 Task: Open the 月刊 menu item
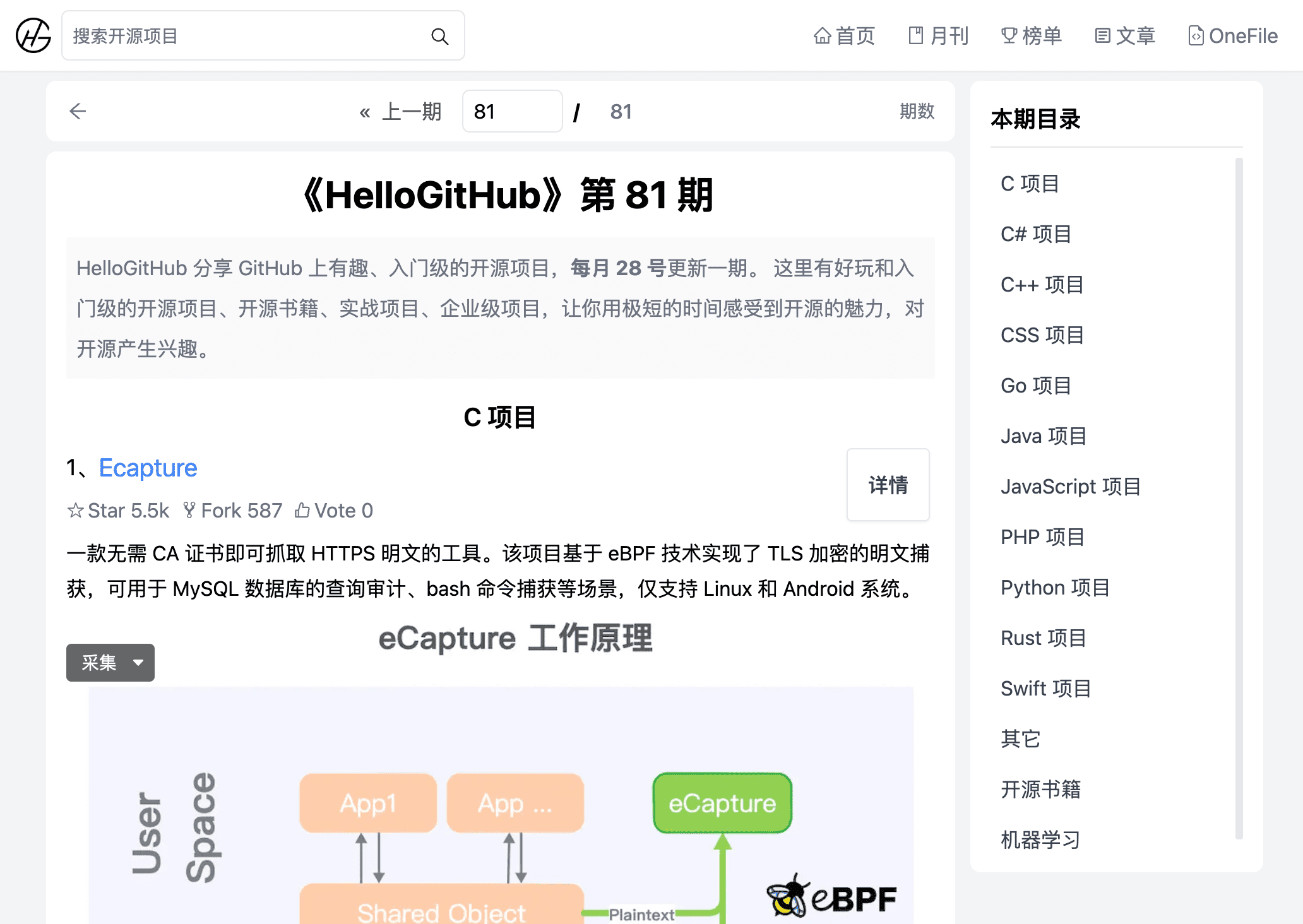(938, 36)
